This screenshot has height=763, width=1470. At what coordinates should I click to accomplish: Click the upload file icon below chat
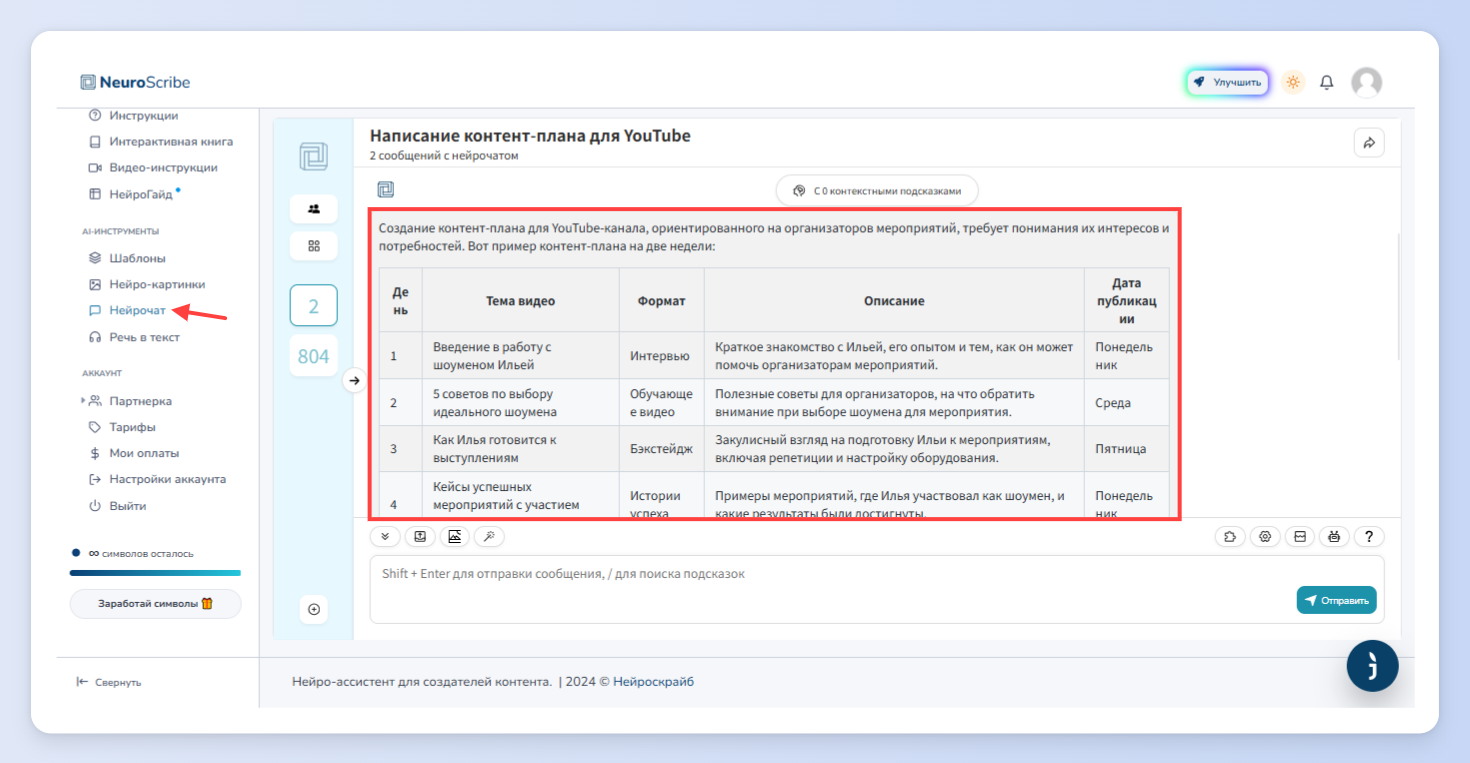pos(420,537)
